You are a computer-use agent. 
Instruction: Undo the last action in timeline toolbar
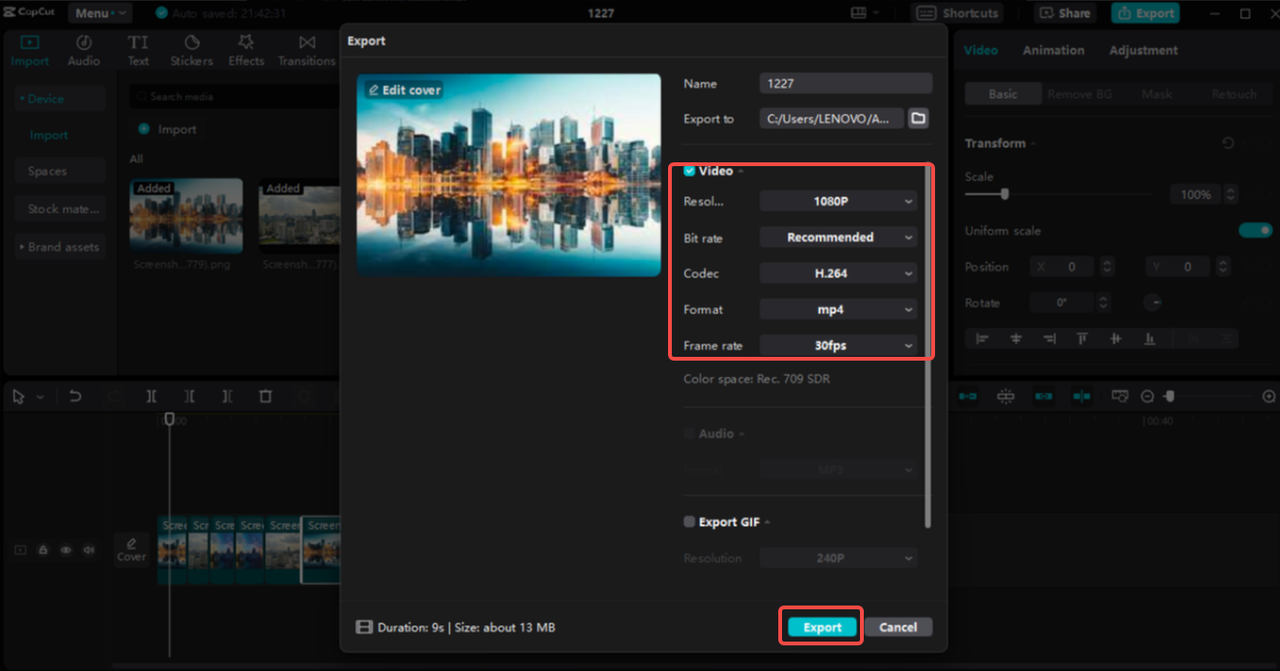pyautogui.click(x=75, y=397)
